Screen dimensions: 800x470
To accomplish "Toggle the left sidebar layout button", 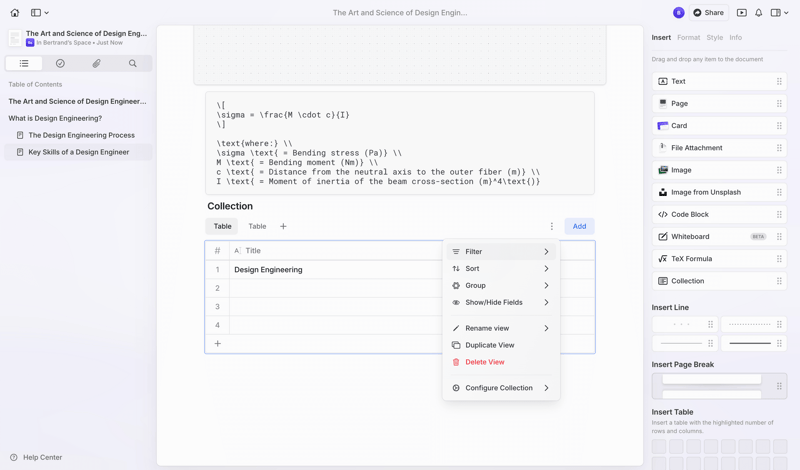I will click(37, 13).
